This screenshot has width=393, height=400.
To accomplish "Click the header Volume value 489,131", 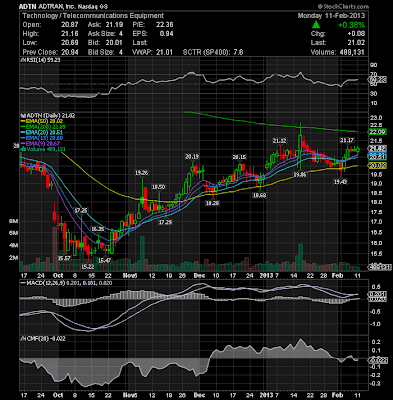I will coord(351,52).
